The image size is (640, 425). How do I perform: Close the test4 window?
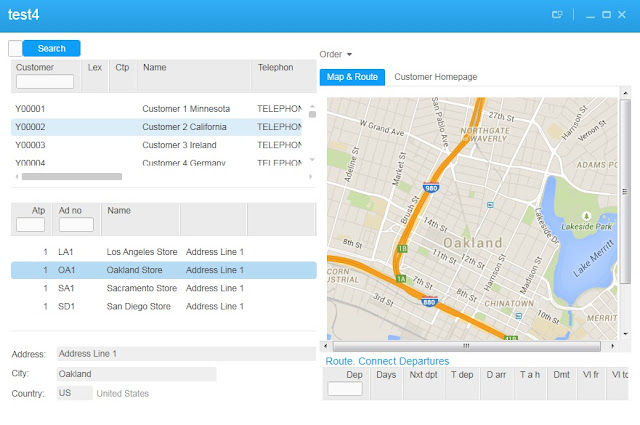pos(622,15)
